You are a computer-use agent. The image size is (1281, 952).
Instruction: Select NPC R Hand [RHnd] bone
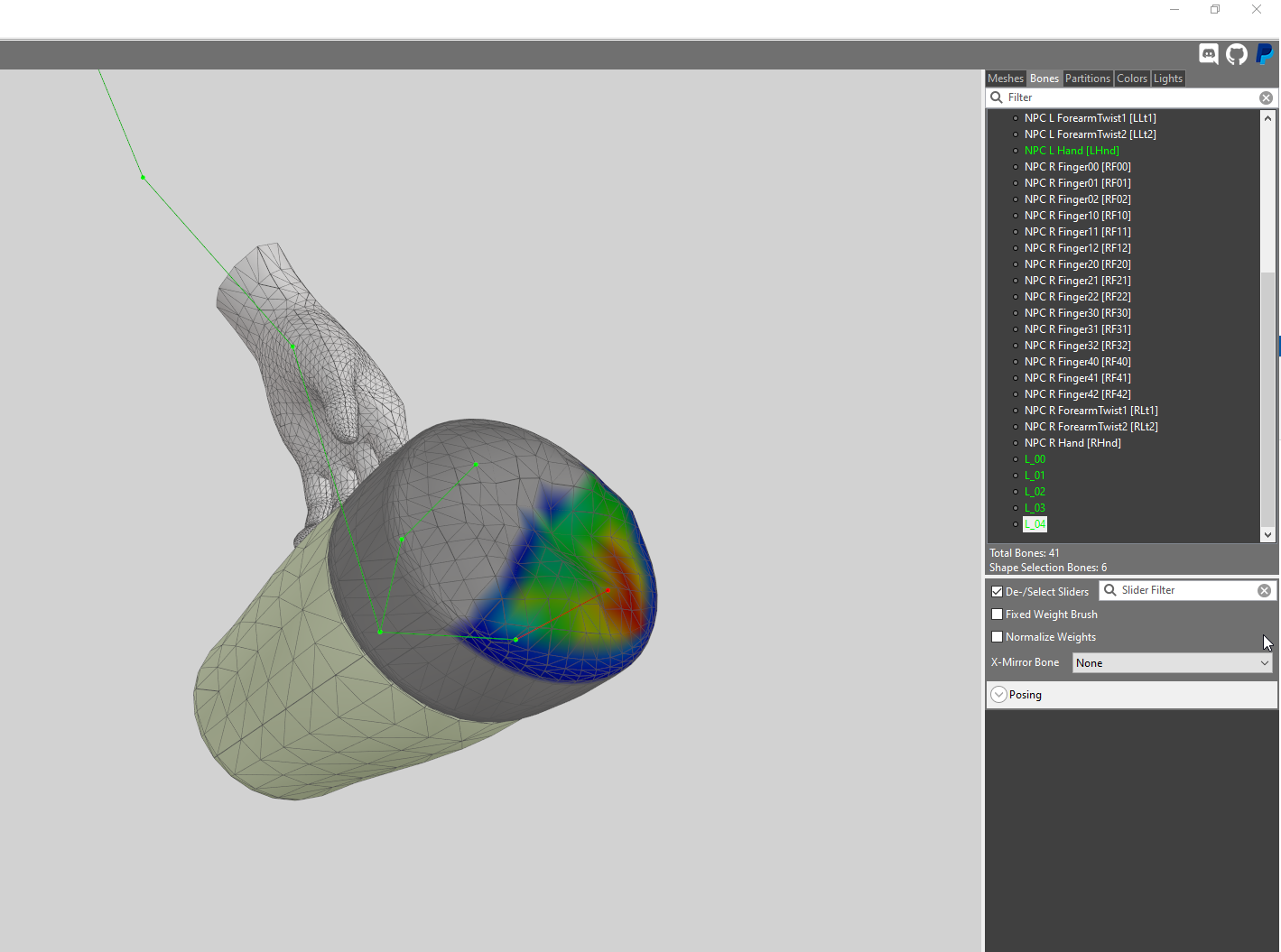point(1072,443)
